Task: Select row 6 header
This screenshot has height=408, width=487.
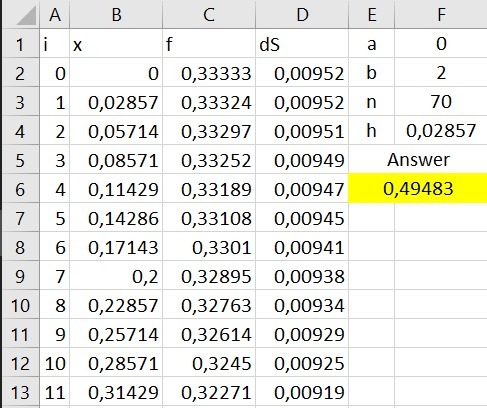Action: click(21, 189)
